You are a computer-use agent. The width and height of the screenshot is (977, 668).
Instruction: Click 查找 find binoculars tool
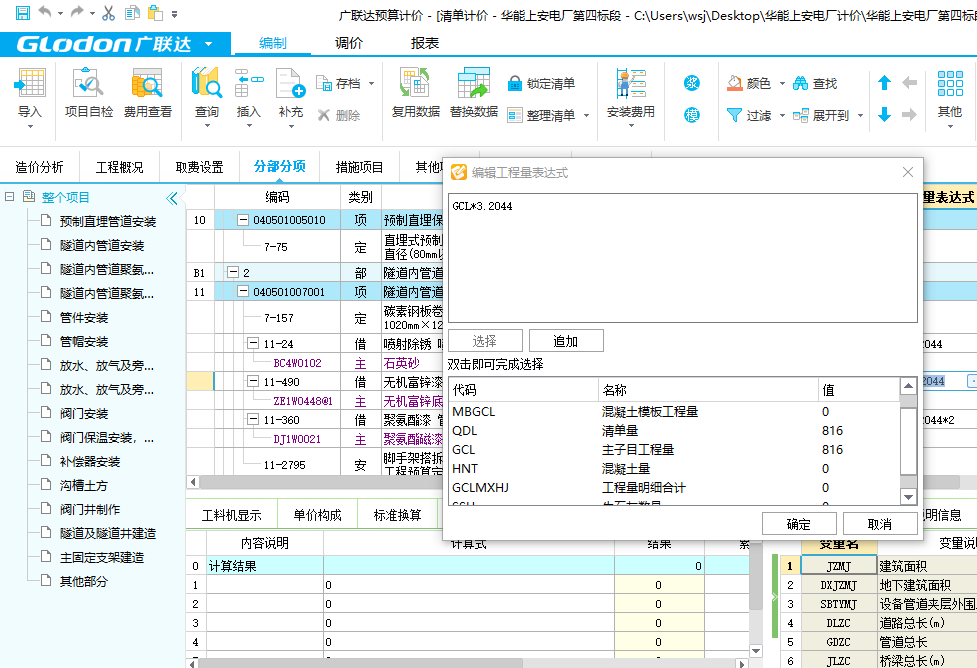(815, 83)
